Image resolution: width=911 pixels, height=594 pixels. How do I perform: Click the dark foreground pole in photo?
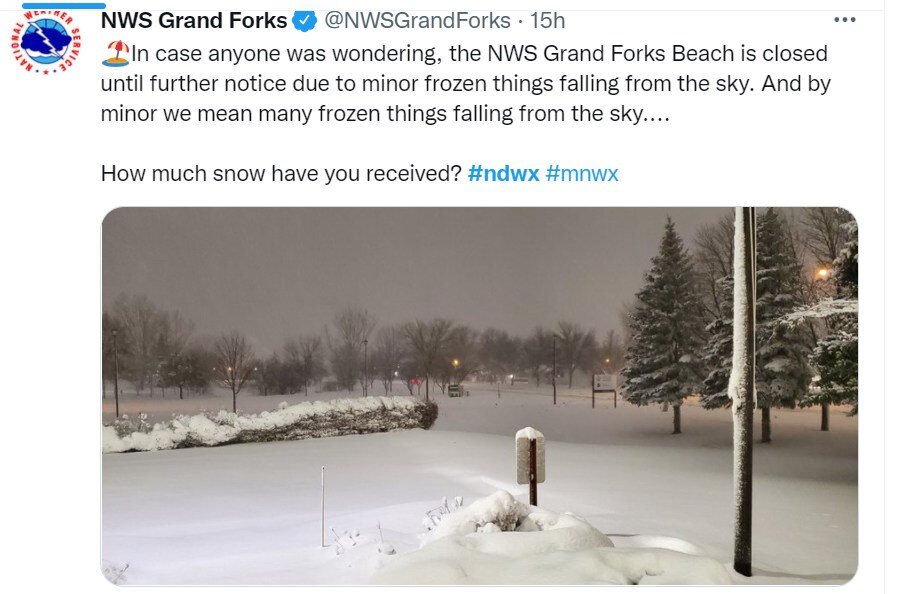click(744, 391)
